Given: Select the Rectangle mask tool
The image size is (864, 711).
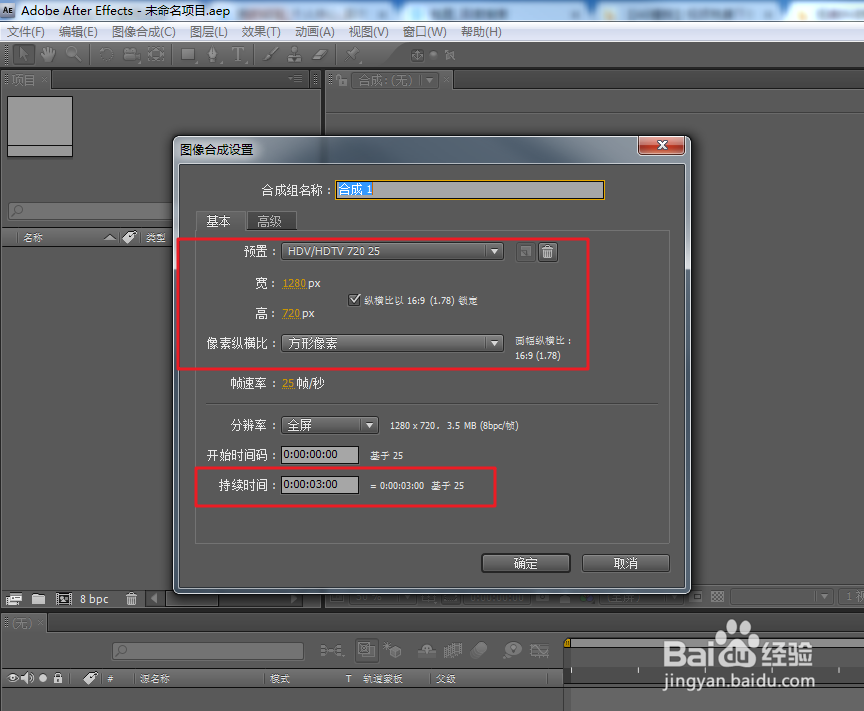Looking at the screenshot, I should pos(188,55).
